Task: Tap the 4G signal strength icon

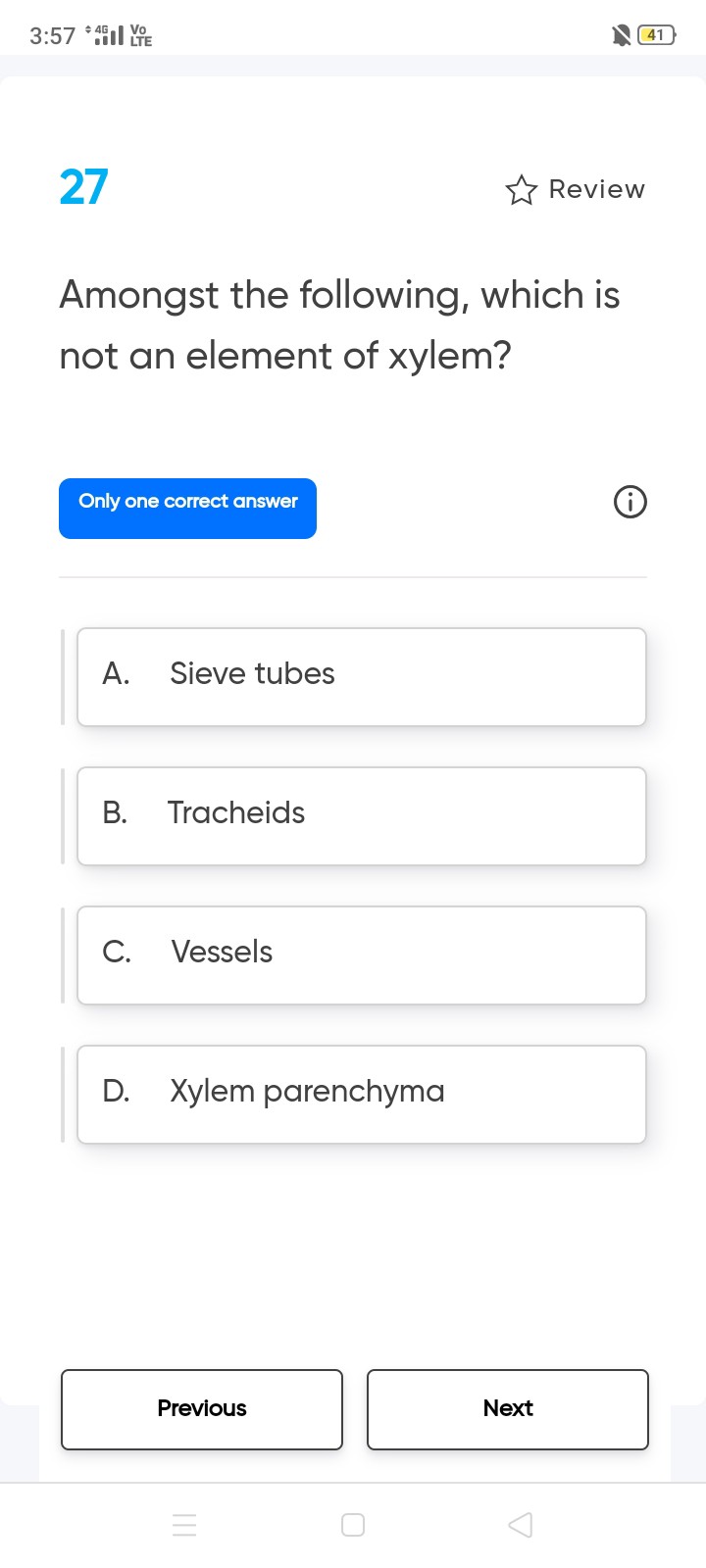Action: click(x=108, y=36)
